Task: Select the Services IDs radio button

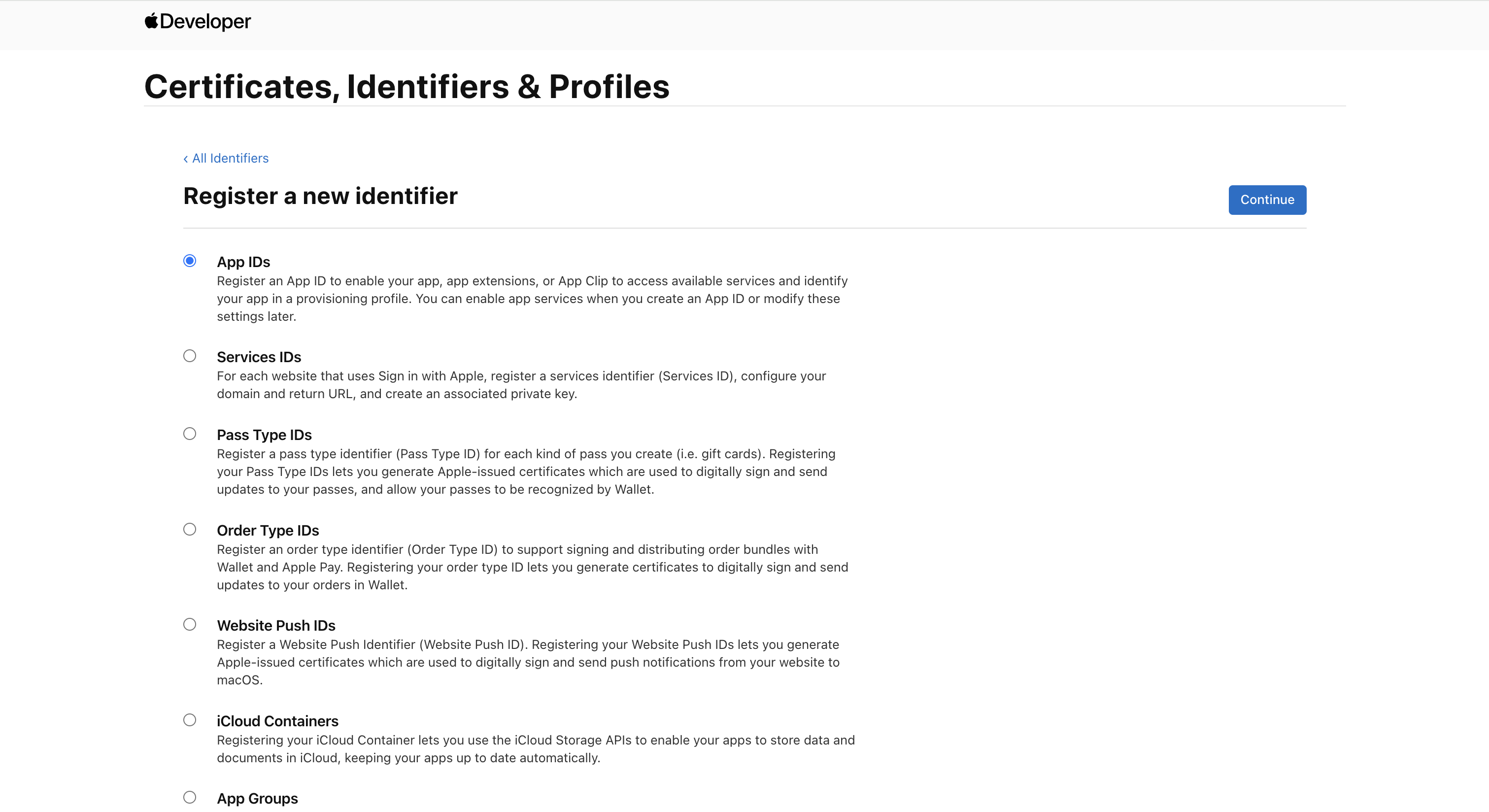Action: click(x=190, y=356)
